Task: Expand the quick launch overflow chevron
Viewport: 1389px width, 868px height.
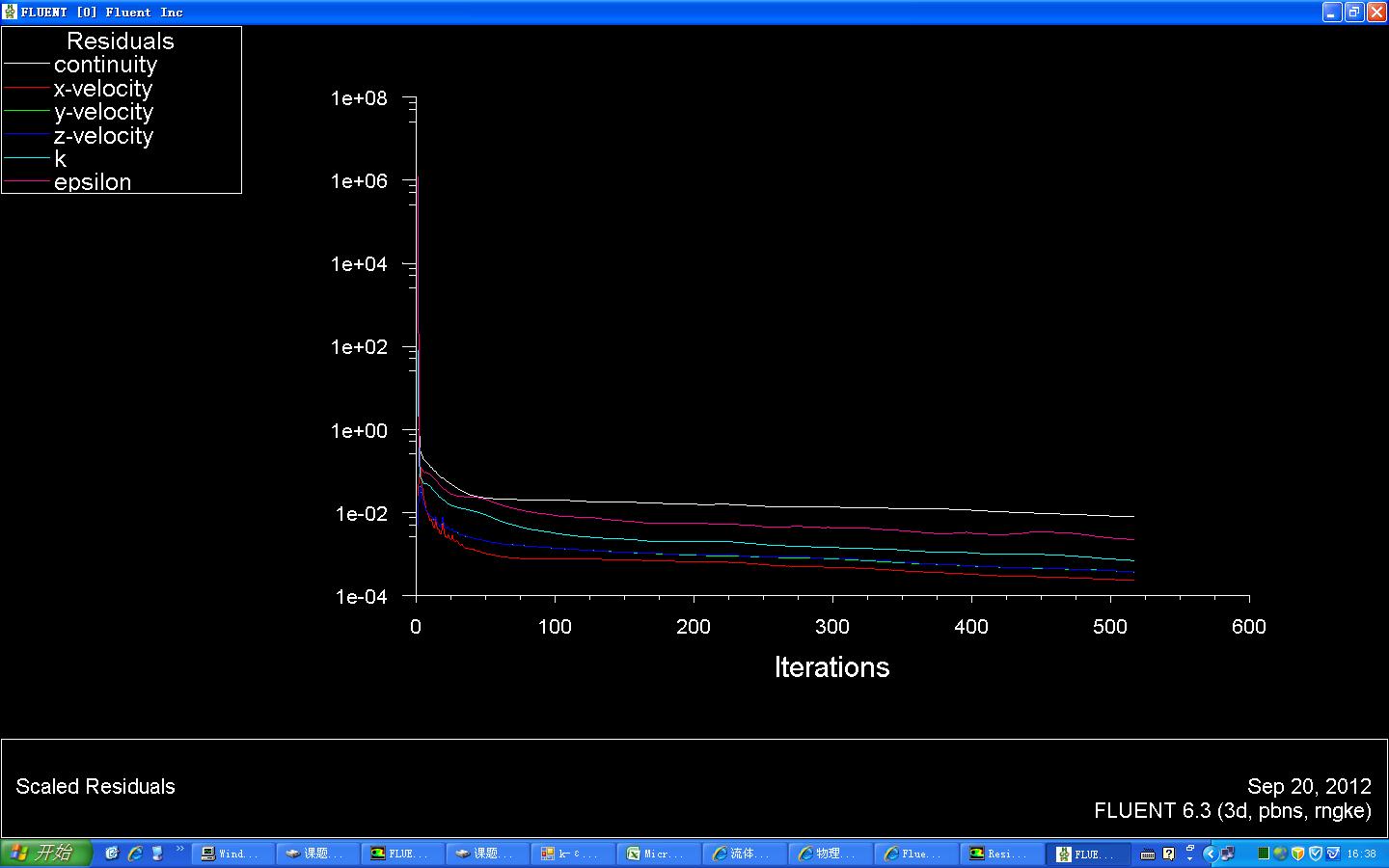Action: click(x=179, y=850)
